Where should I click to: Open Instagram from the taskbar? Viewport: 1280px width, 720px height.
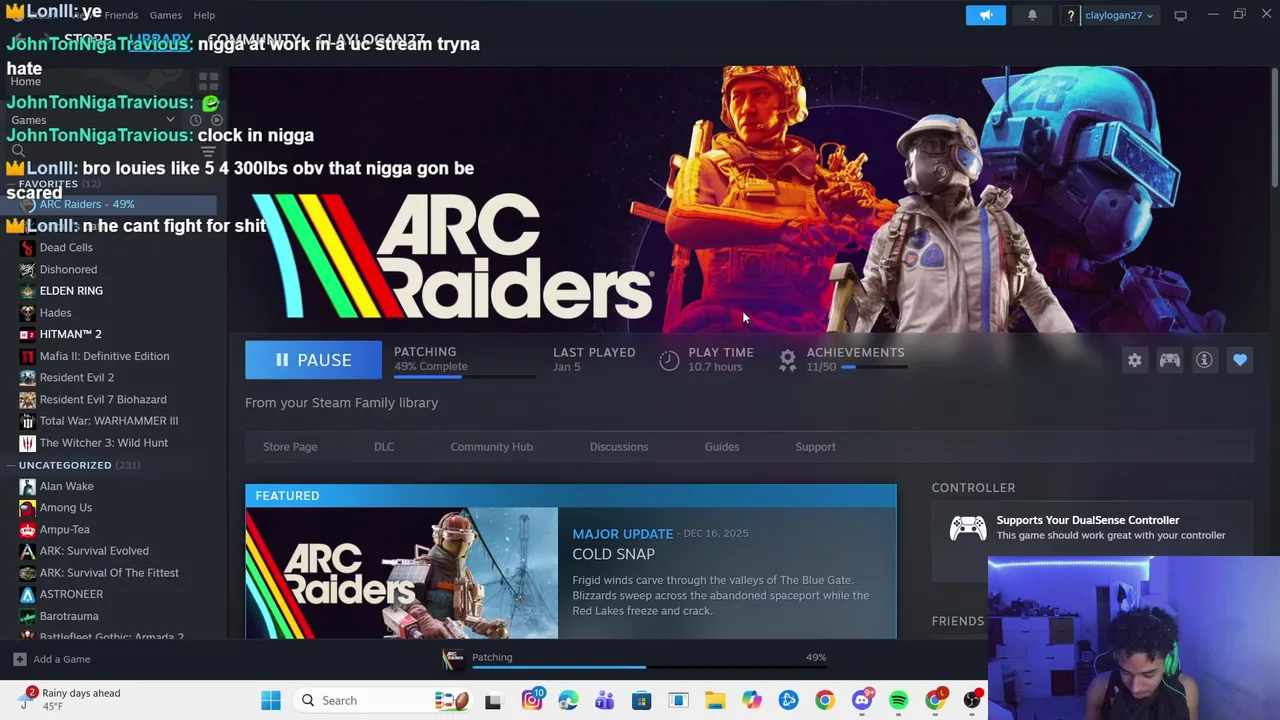(x=532, y=701)
